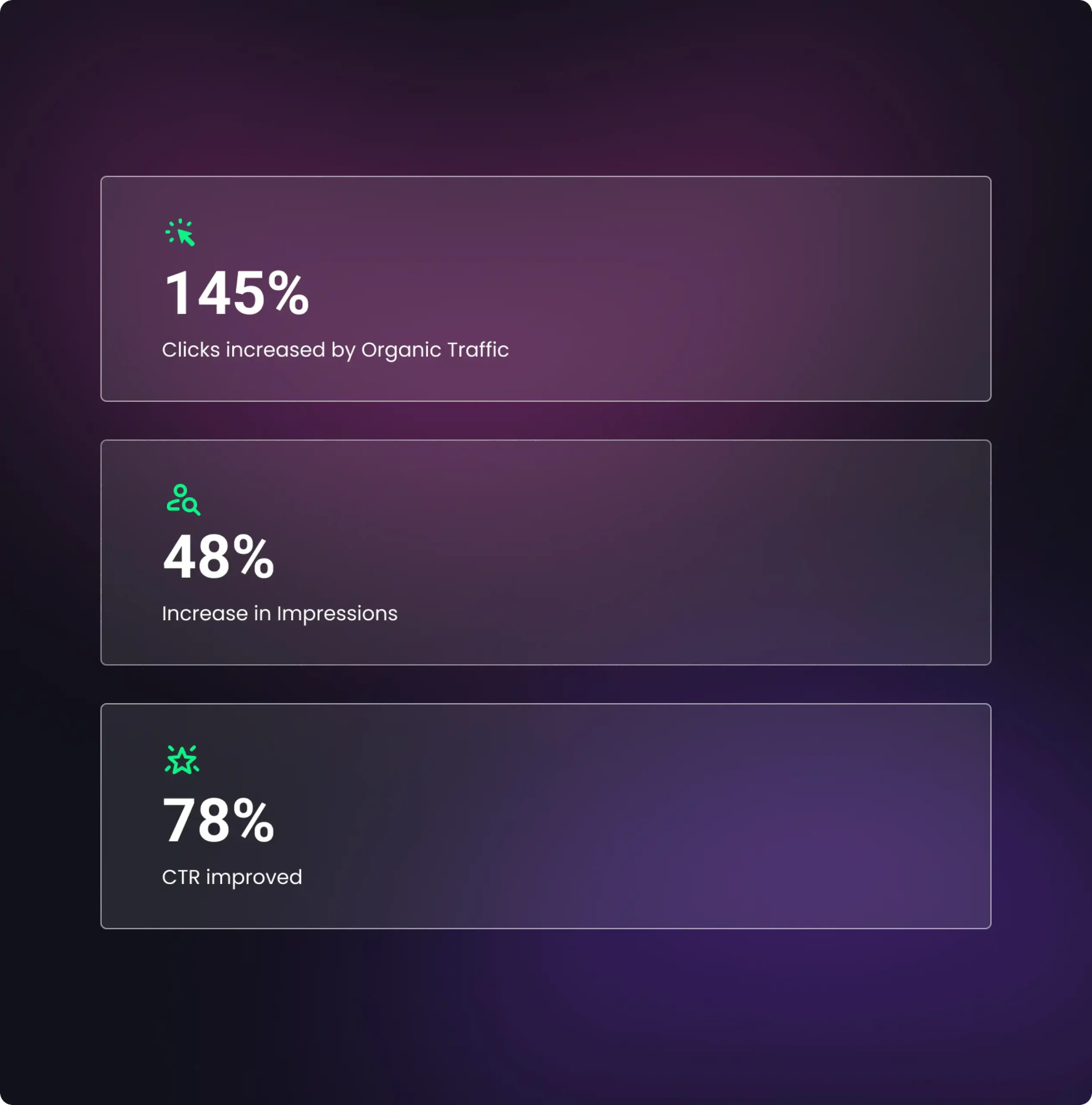Click the percent sign after 78
The height and width of the screenshot is (1105, 1092).
[253, 821]
